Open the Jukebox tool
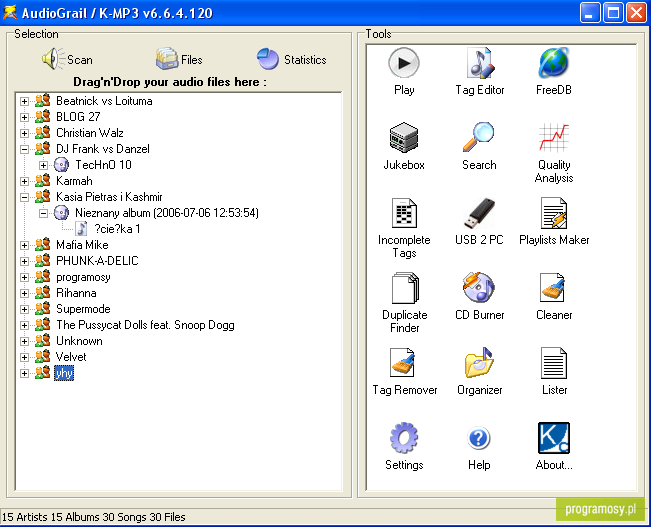651x527 pixels. point(404,146)
